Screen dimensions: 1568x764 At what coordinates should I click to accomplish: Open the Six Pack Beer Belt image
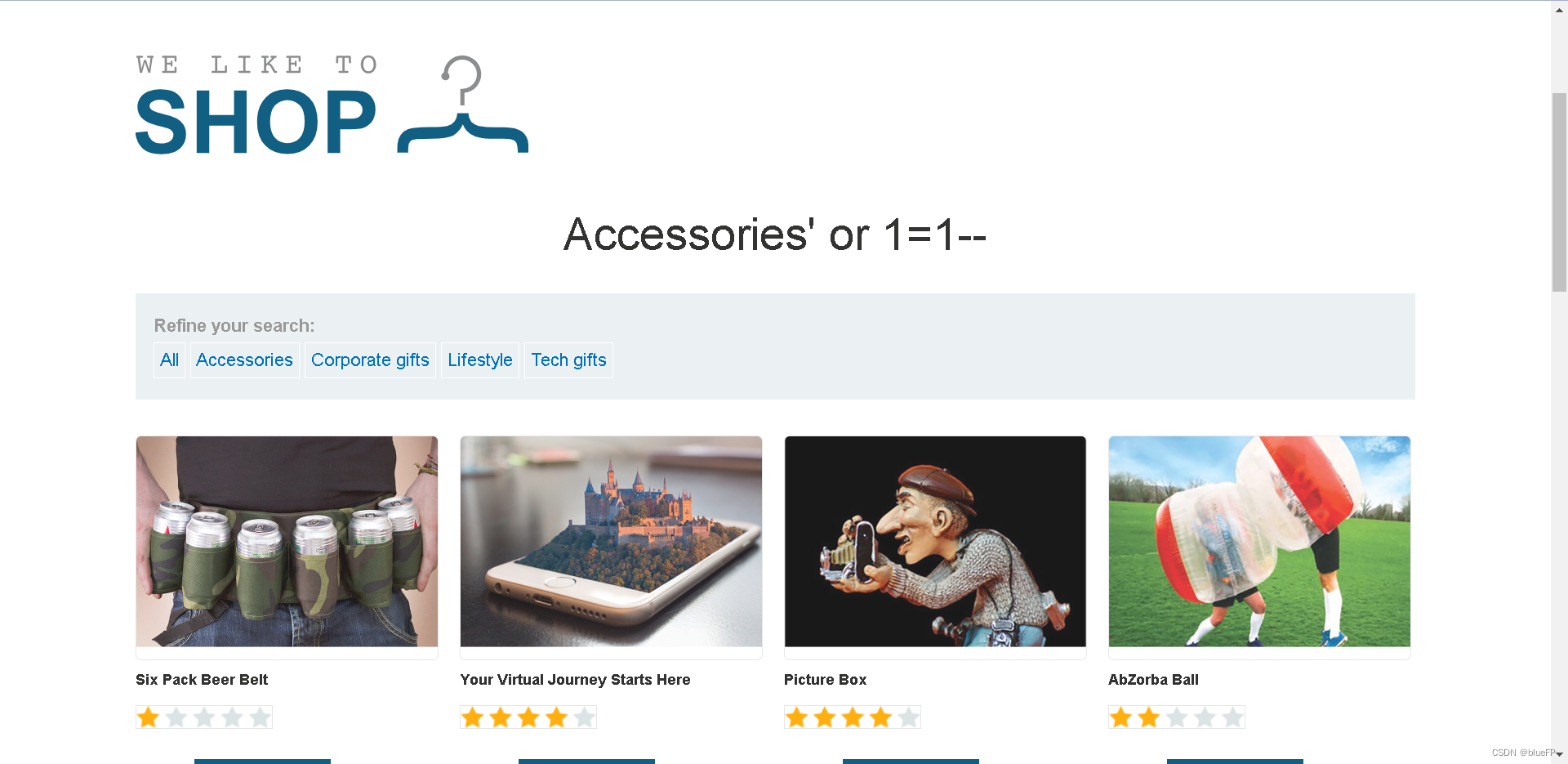[x=287, y=542]
